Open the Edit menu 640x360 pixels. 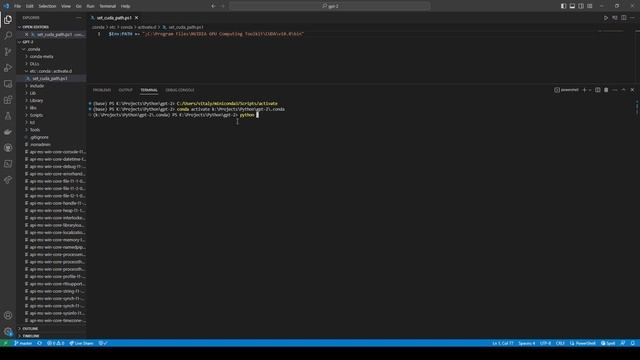[x=29, y=6]
